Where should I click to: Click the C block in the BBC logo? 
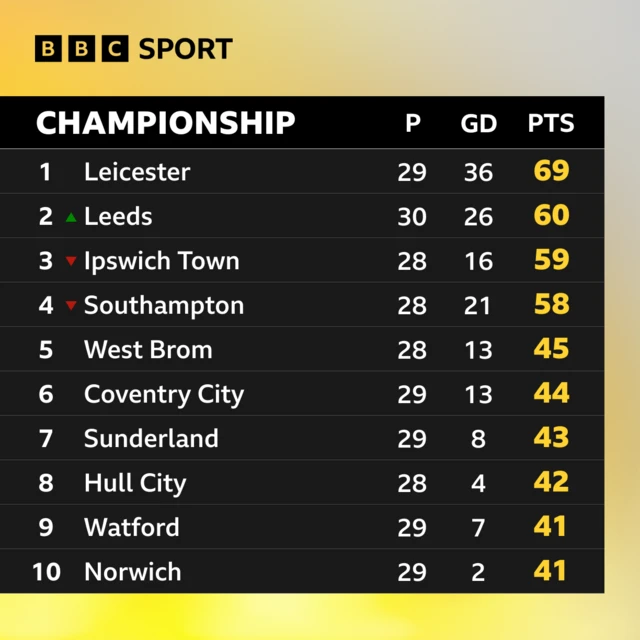pos(115,49)
